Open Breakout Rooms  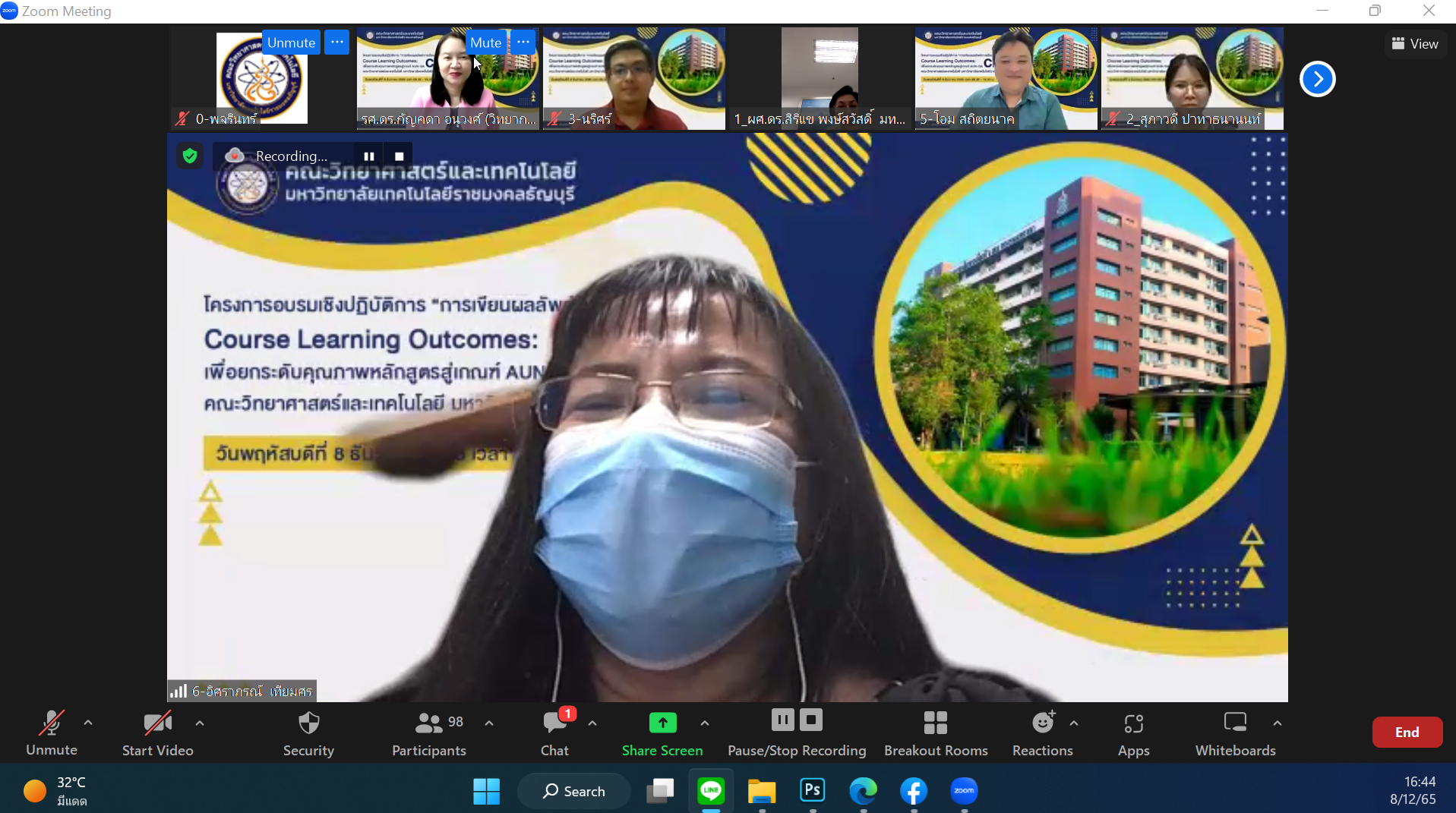(936, 733)
